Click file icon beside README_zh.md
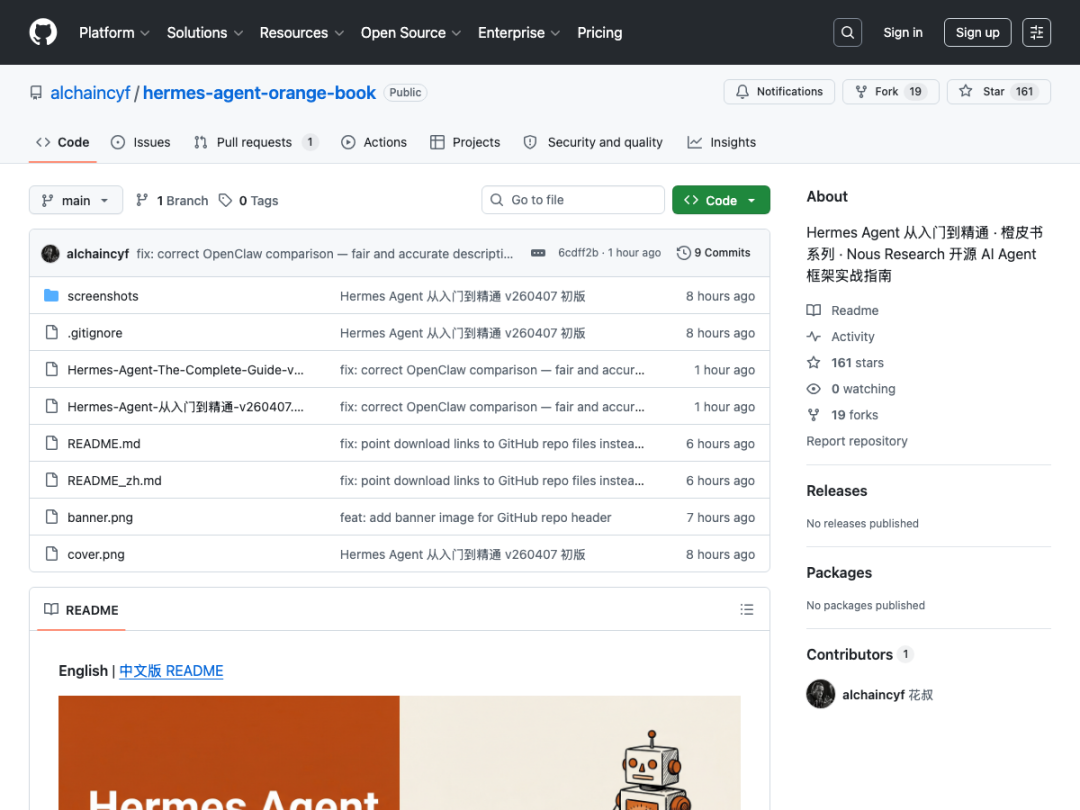 [51, 480]
